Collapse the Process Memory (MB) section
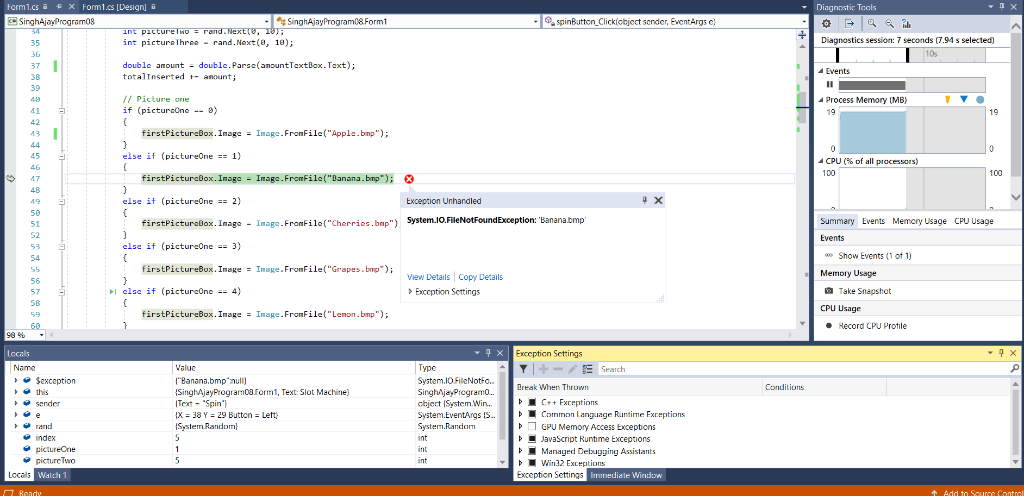The image size is (1024, 496). pos(821,100)
